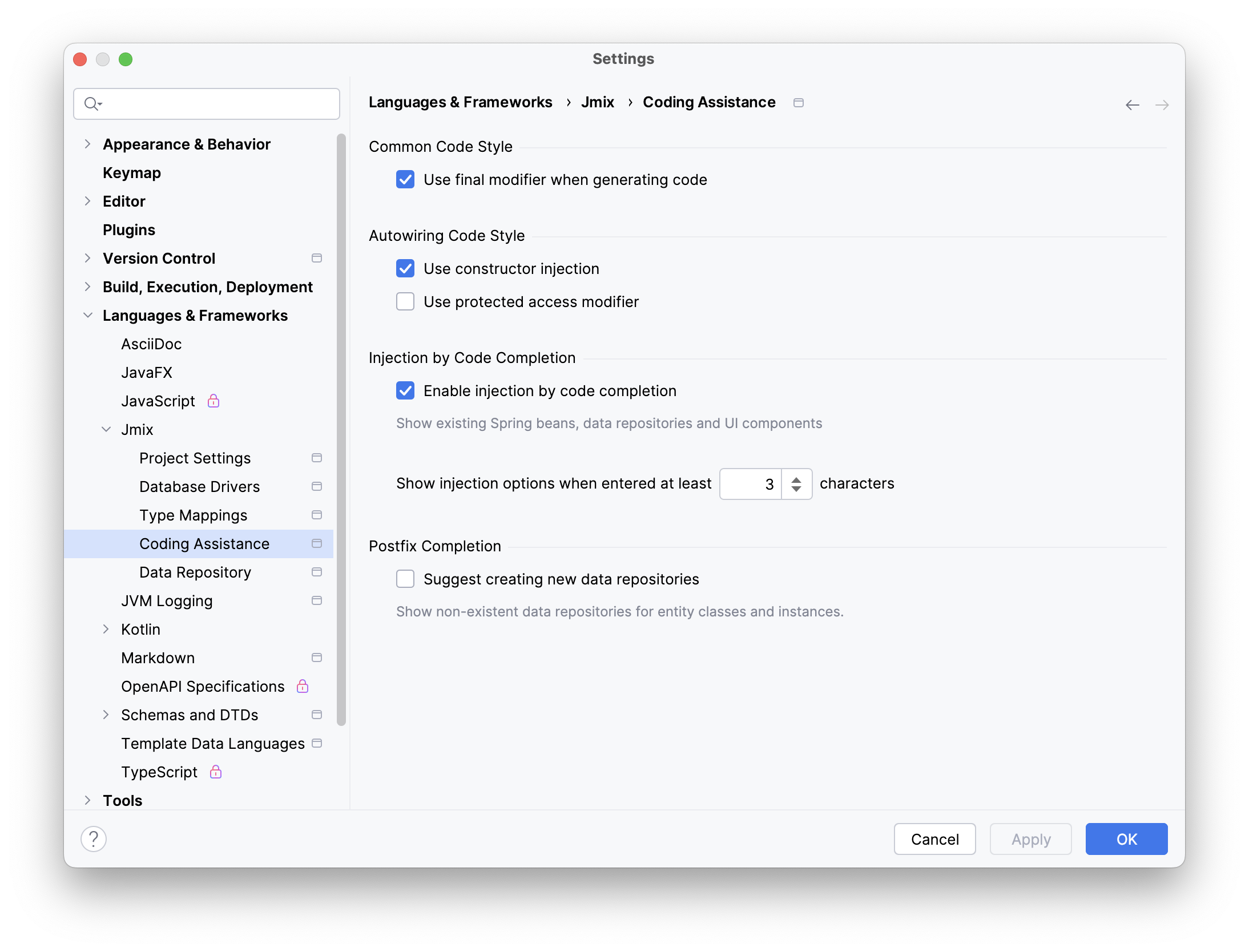Click the forward navigation arrow
This screenshot has height=952, width=1249.
1163,104
